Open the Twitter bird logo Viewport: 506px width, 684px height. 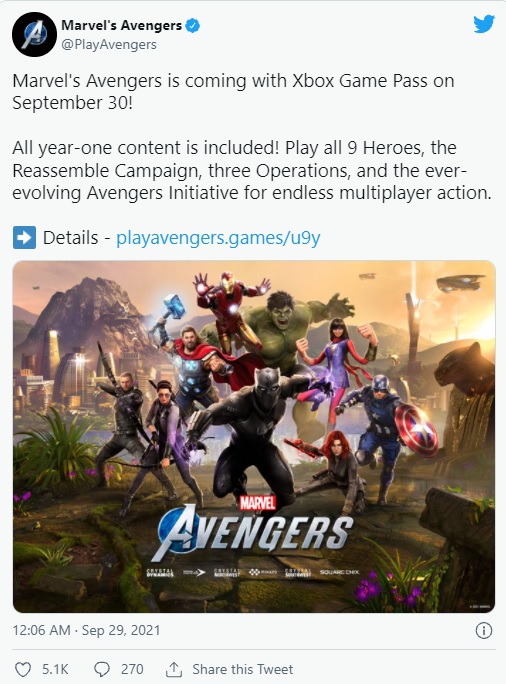click(x=484, y=24)
